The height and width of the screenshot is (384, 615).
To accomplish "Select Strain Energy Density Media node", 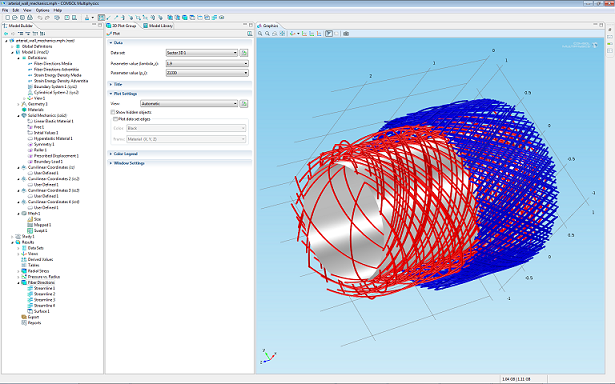I will (x=58, y=75).
